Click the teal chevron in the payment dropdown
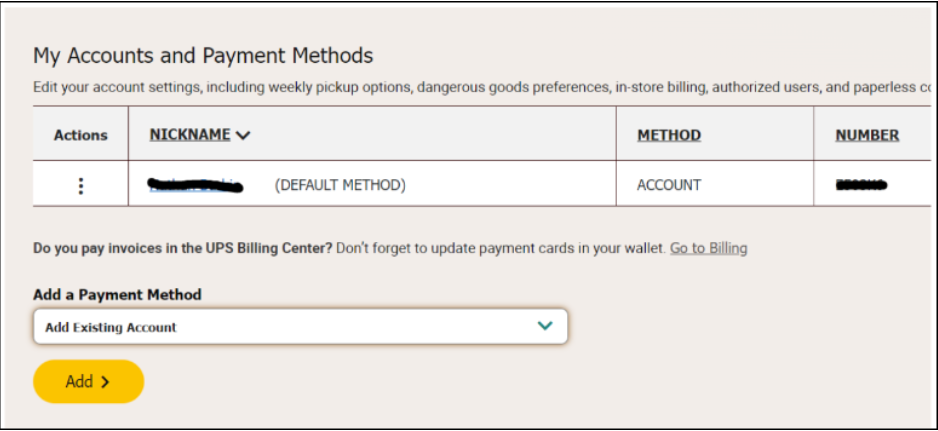The height and width of the screenshot is (431, 938). pyautogui.click(x=545, y=326)
